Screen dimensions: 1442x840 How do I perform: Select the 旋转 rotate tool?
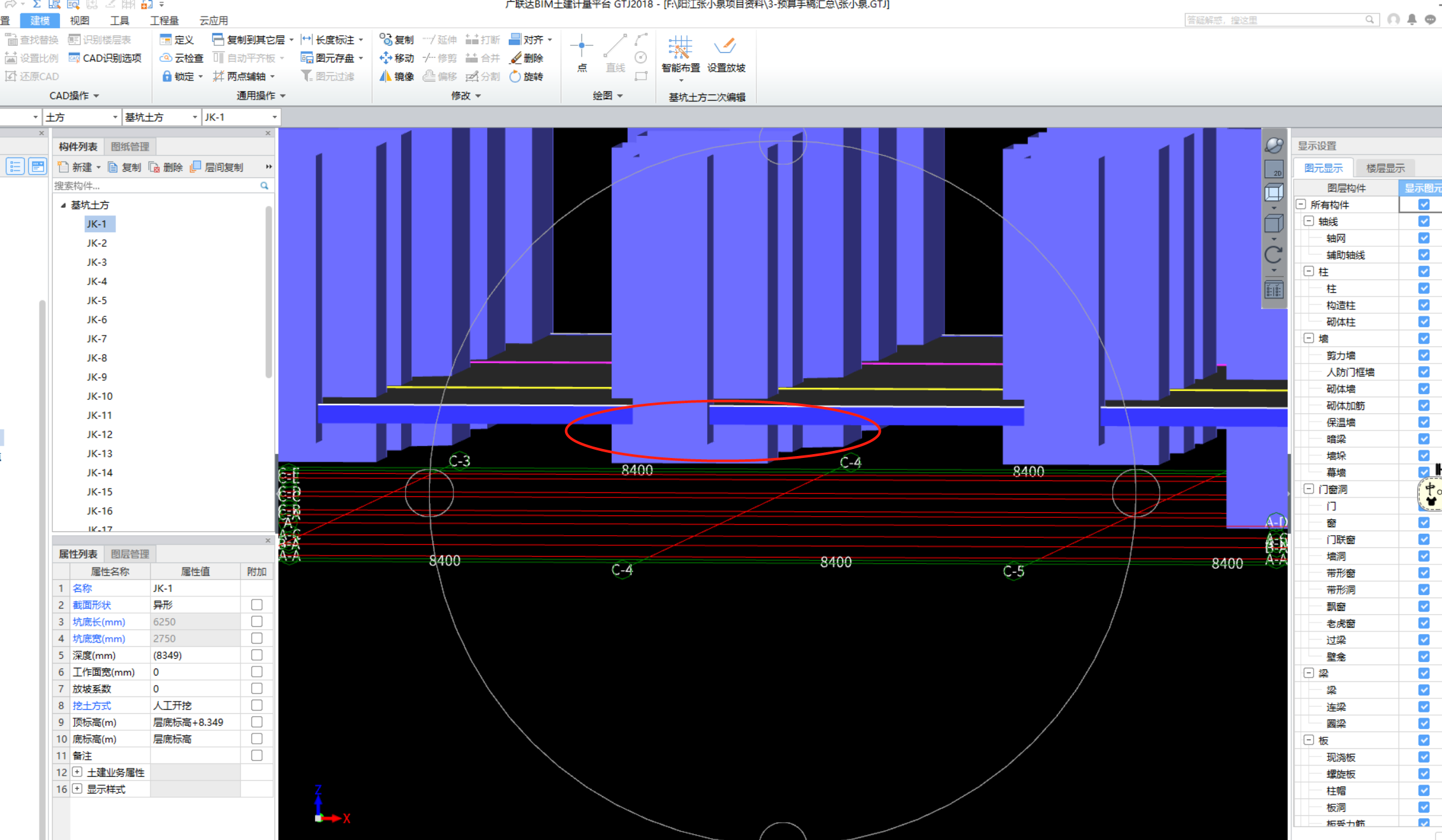point(527,77)
